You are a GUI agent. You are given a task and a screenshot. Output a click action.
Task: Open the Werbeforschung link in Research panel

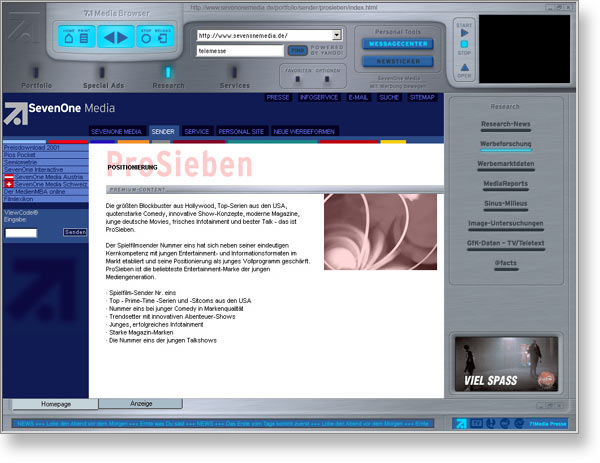tap(505, 143)
